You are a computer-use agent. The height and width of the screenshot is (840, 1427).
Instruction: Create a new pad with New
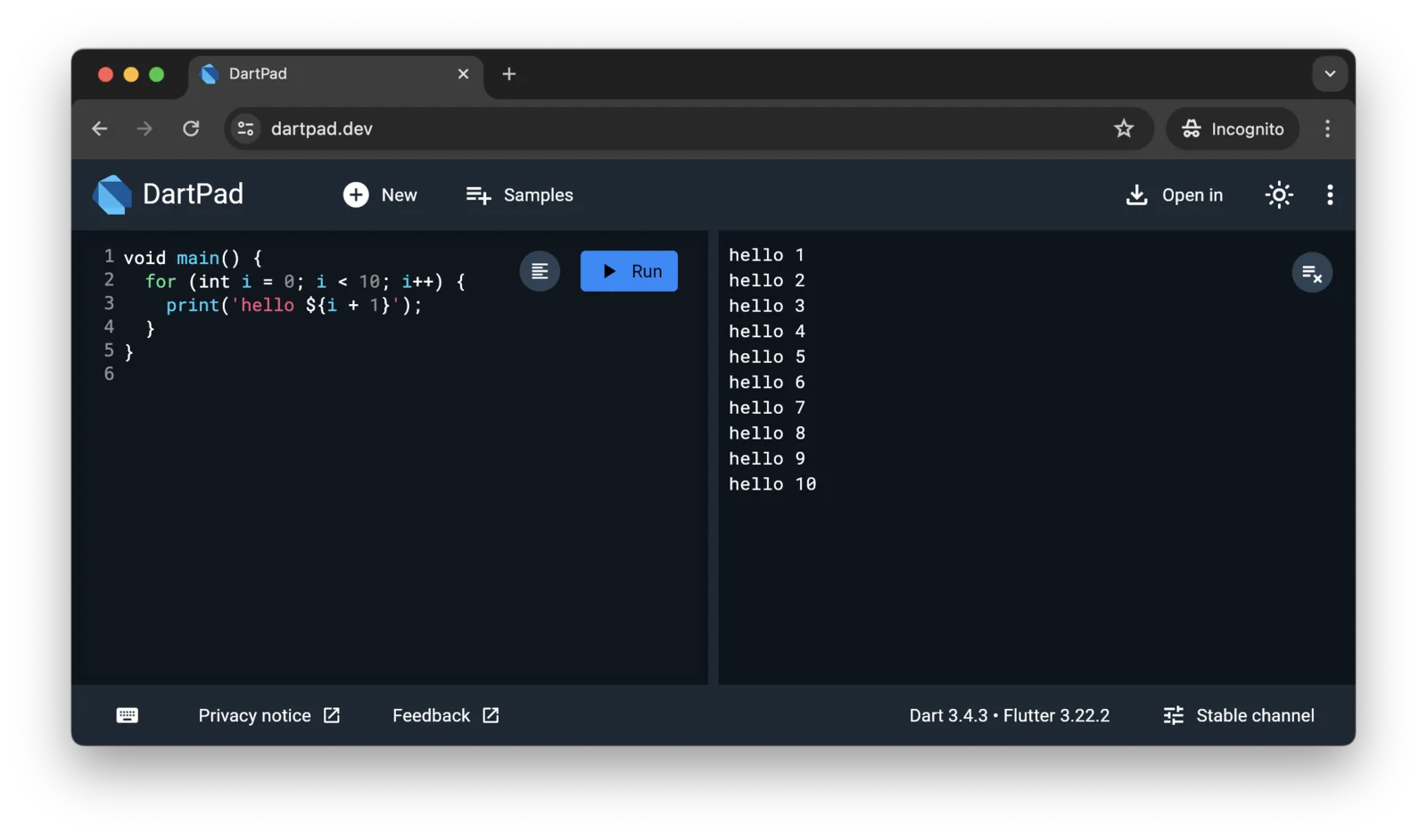pos(380,194)
